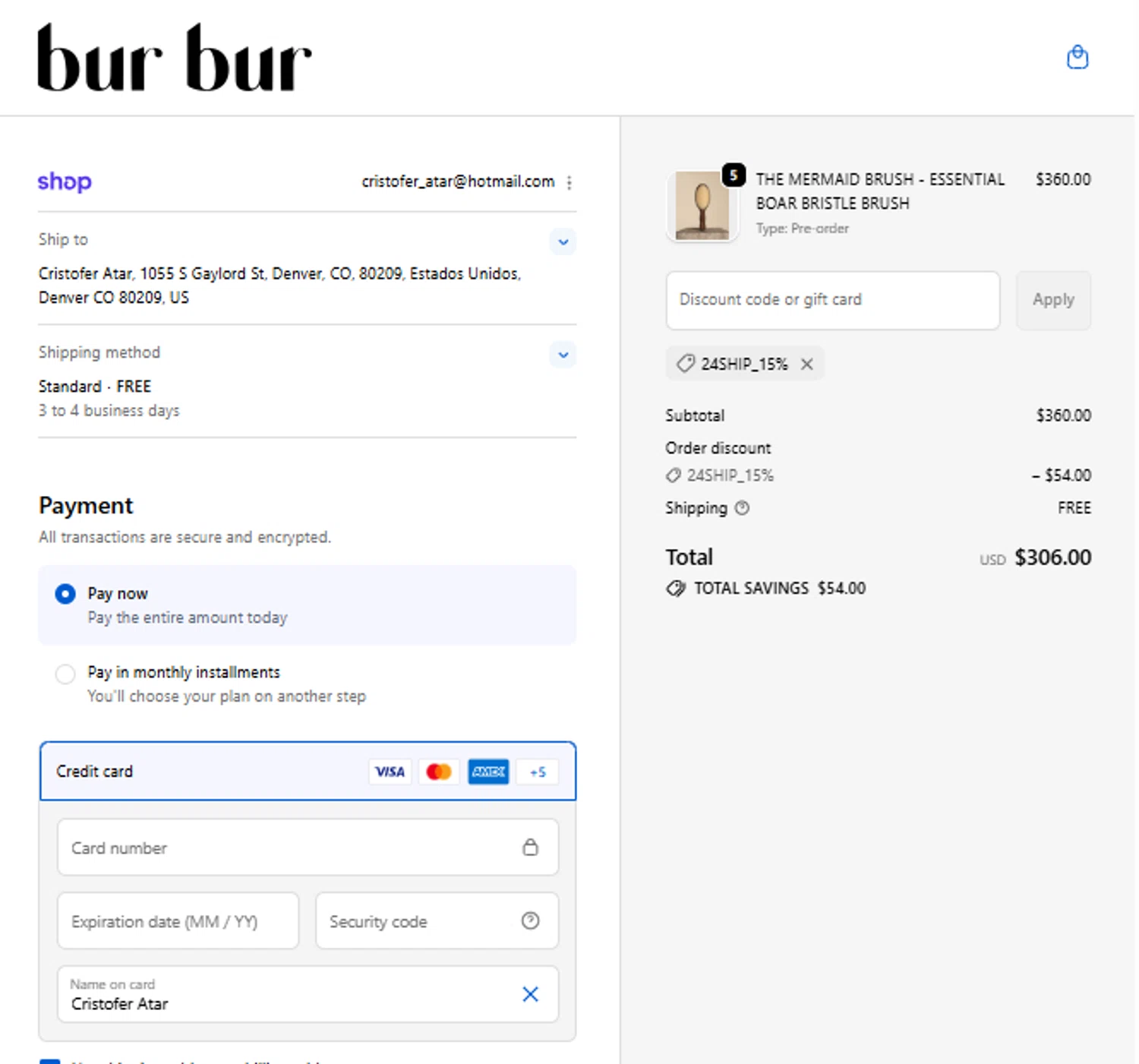
Task: Focus the Security code field
Action: [x=437, y=920]
